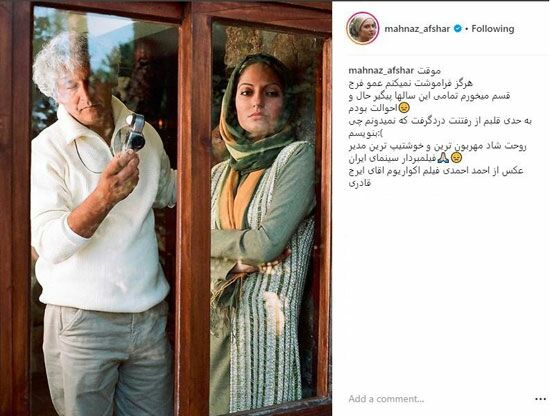This screenshot has width=550, height=416.
Task: Click caption line starting with روحت شاد
Action: [x=437, y=146]
